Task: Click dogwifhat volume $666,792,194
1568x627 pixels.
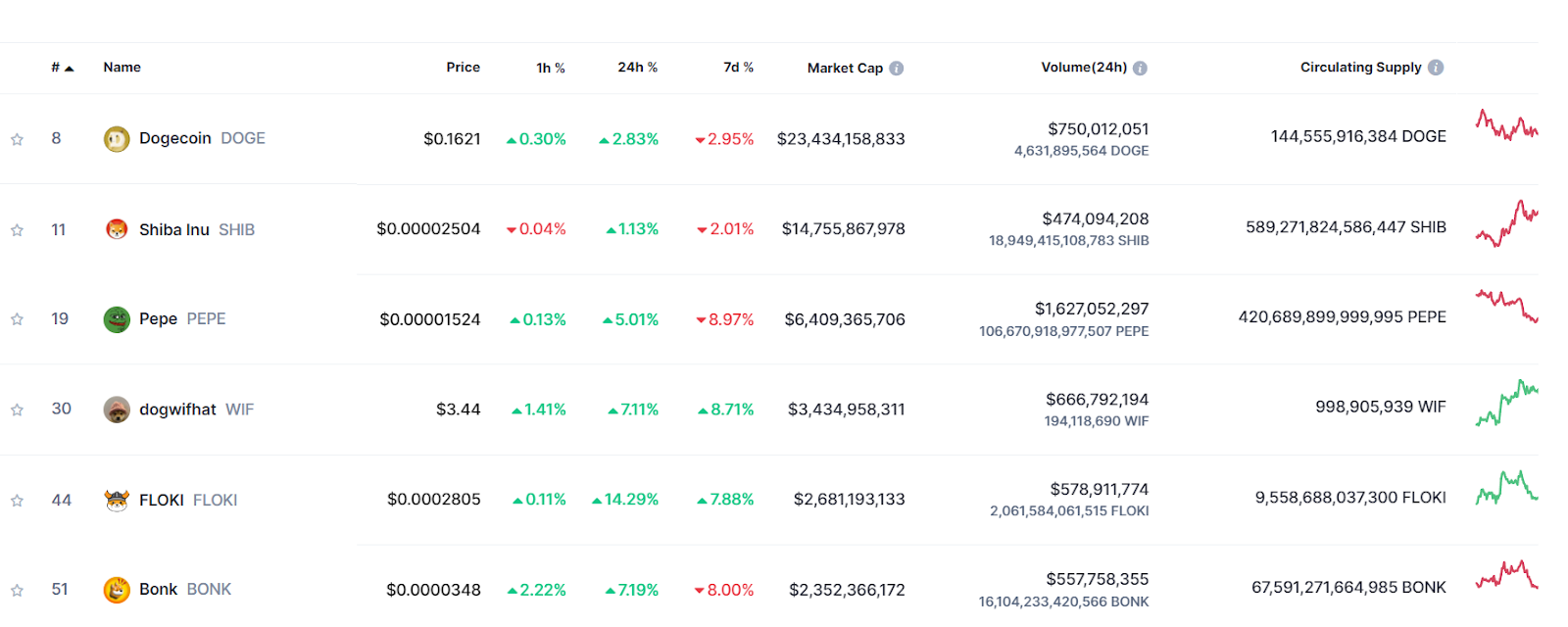Action: point(1097,400)
